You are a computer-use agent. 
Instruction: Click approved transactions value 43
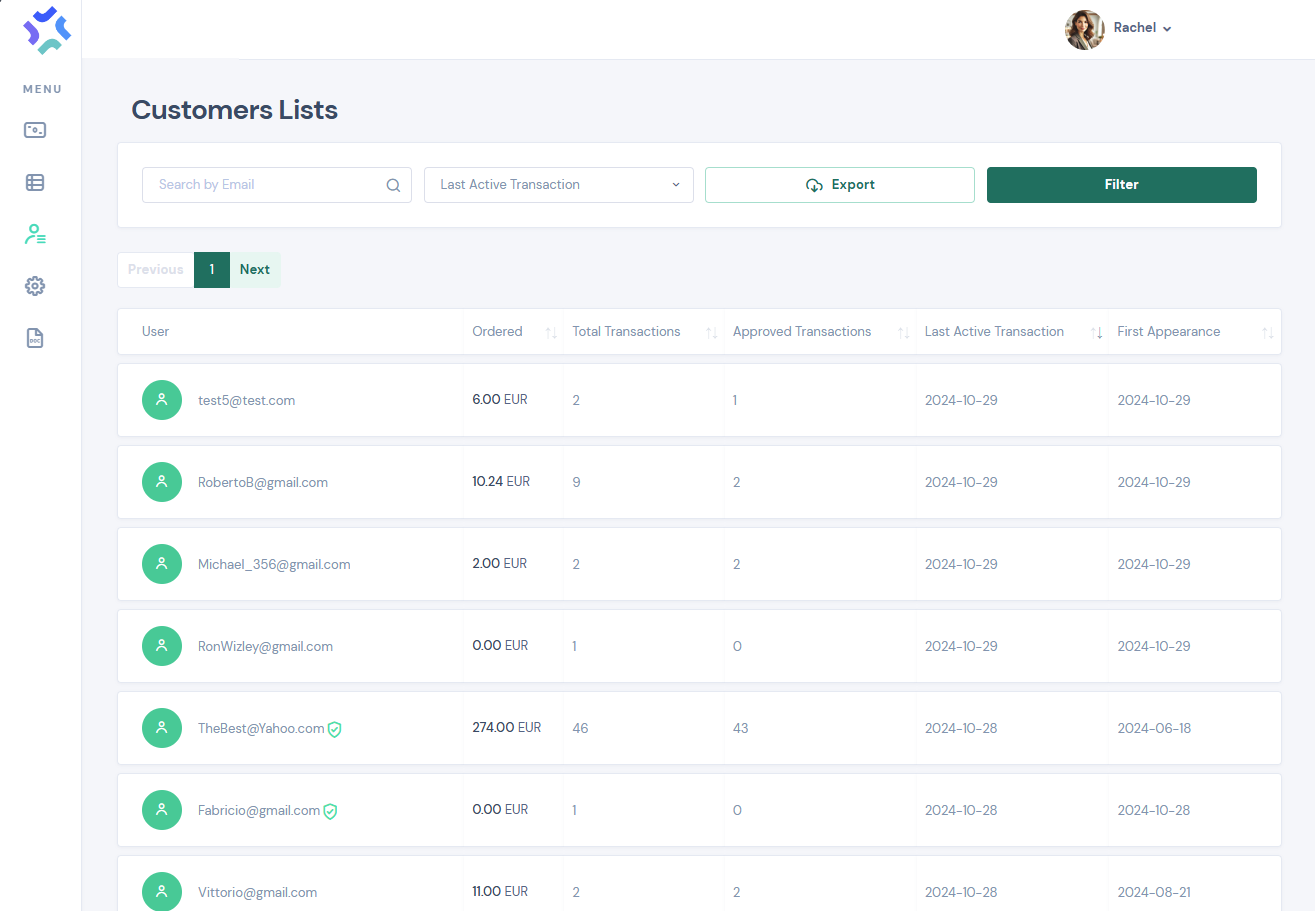(741, 728)
